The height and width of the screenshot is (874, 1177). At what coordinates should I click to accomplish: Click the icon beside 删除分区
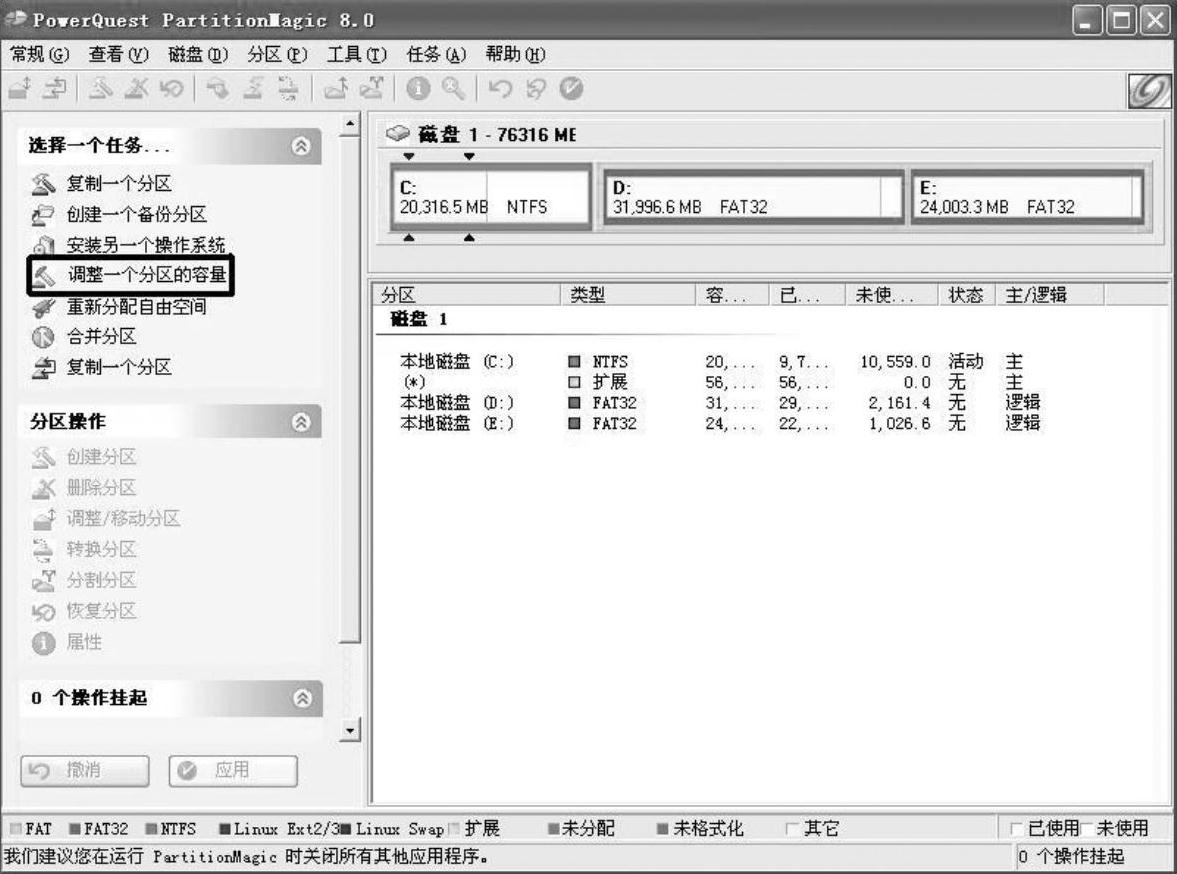coord(43,488)
